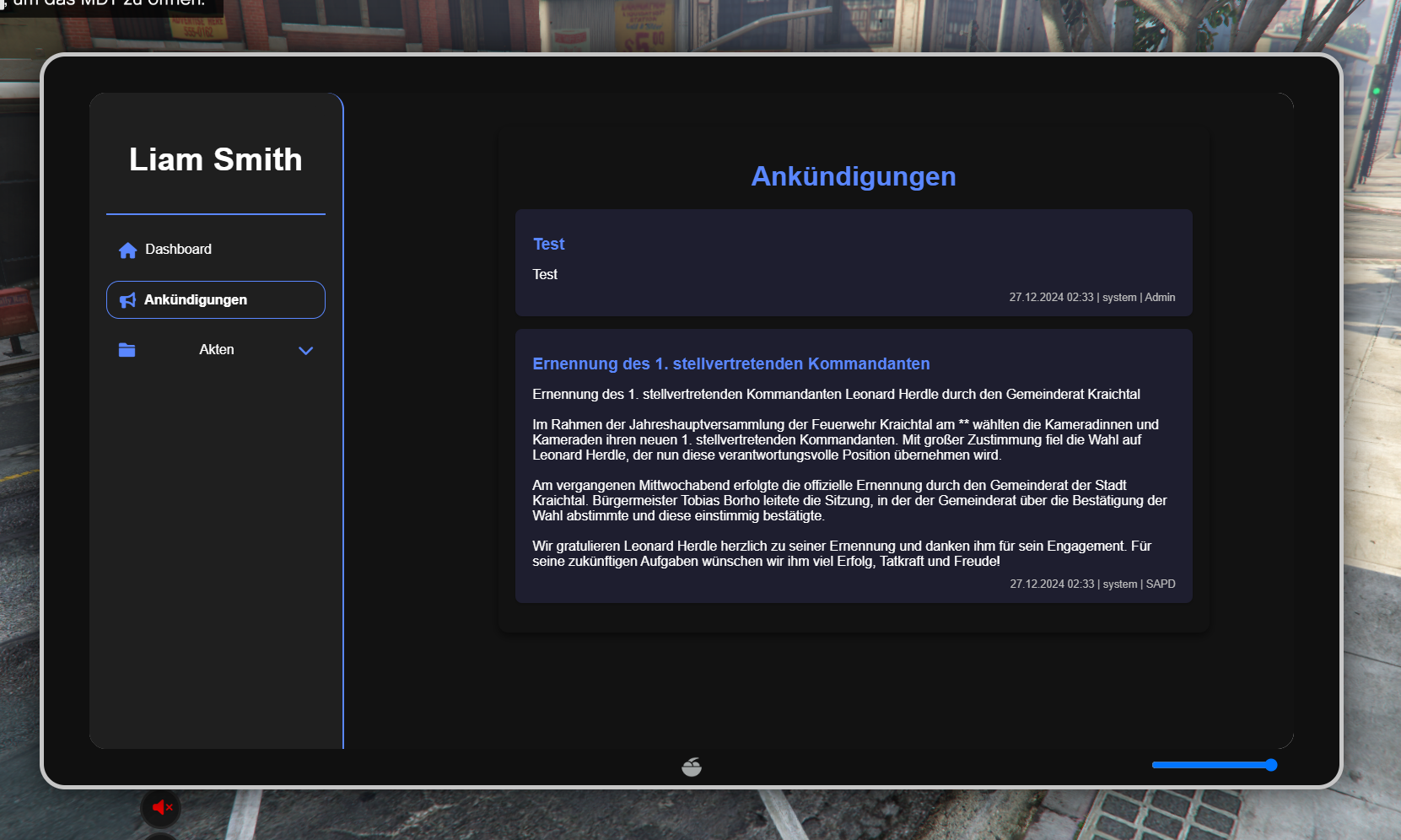1401x840 pixels.
Task: Open the Dashboard home icon
Action: 127,250
